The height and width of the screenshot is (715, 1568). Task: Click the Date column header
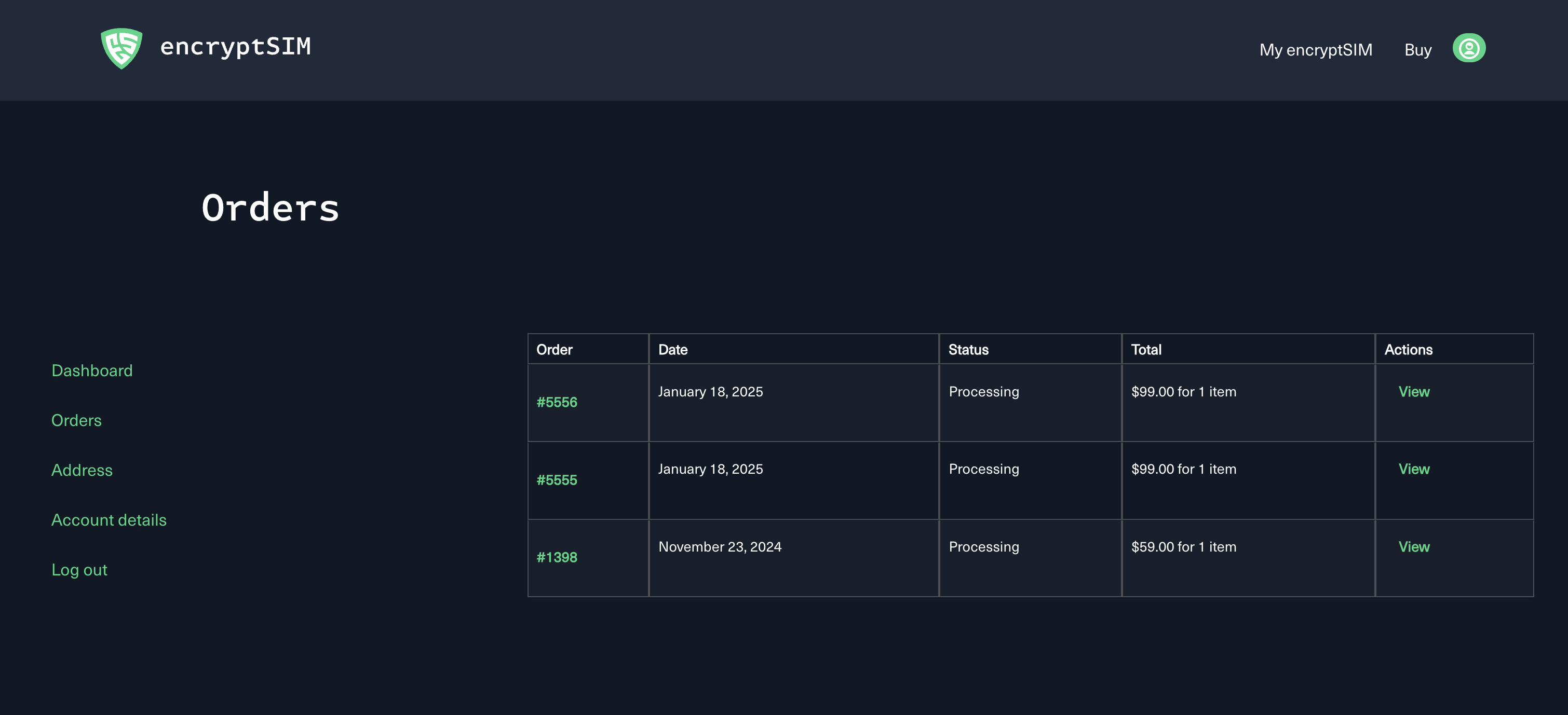click(x=672, y=350)
